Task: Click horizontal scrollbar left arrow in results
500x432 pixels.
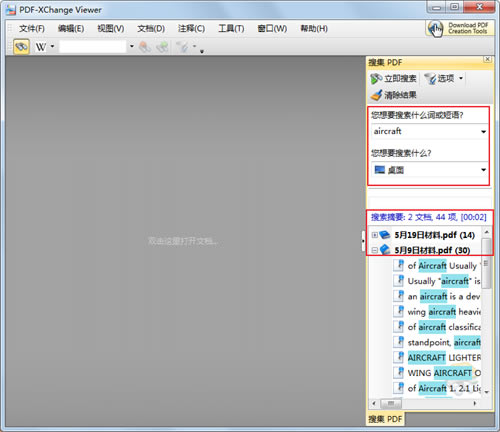Action: click(374, 404)
